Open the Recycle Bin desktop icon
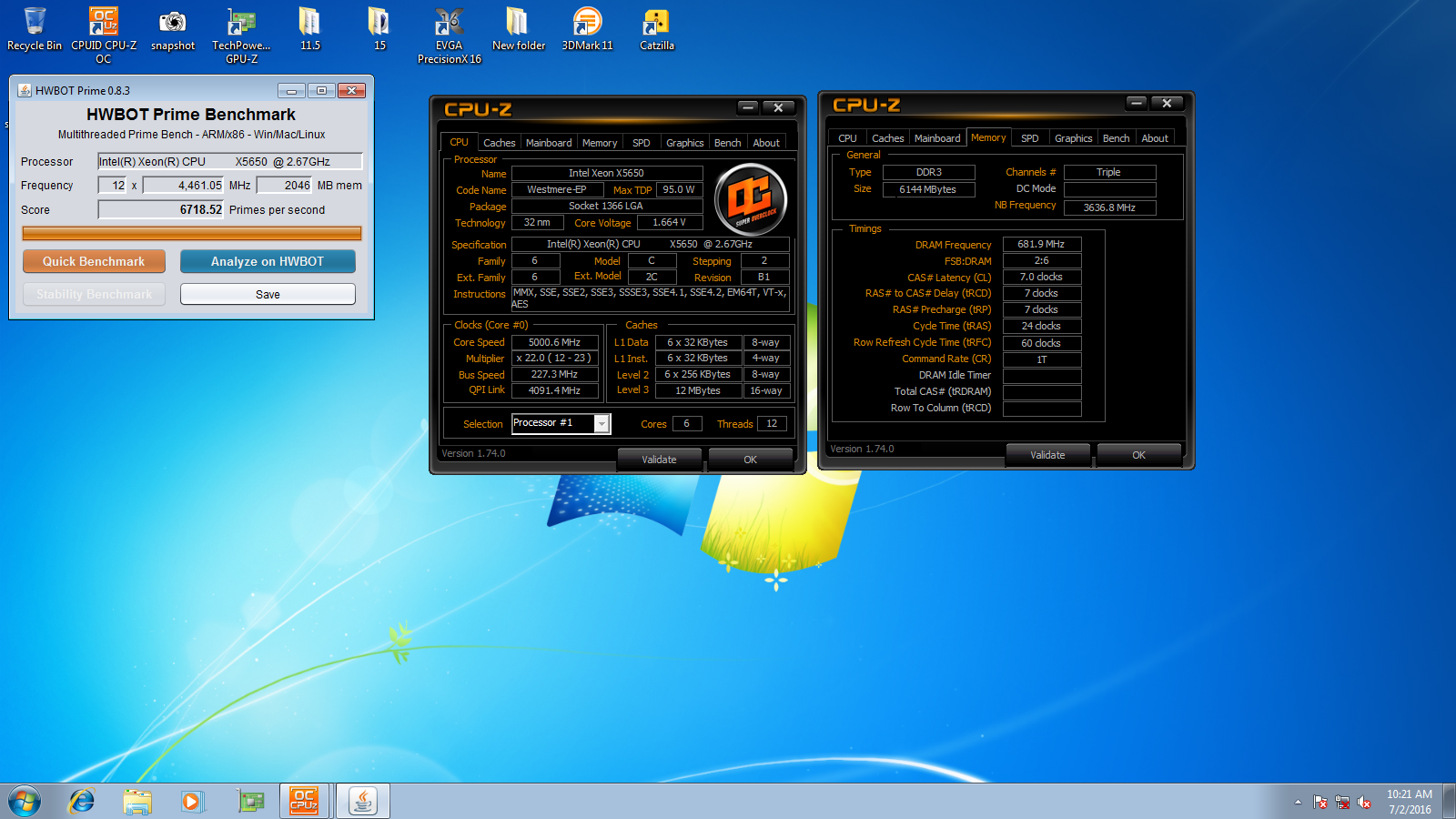This screenshot has height=819, width=1456. [35, 29]
